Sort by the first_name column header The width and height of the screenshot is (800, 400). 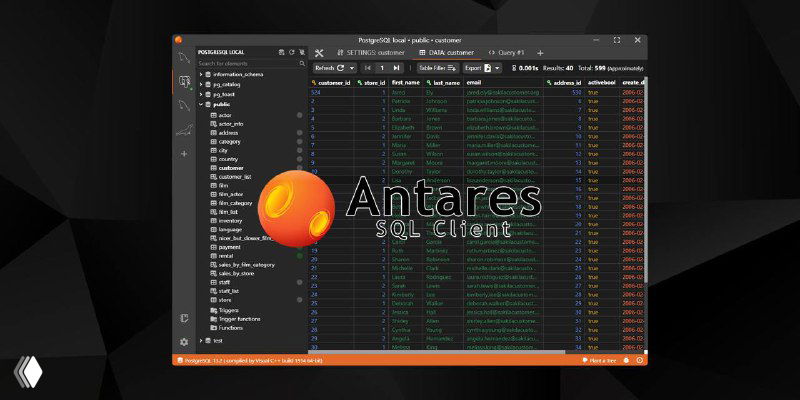(x=406, y=83)
